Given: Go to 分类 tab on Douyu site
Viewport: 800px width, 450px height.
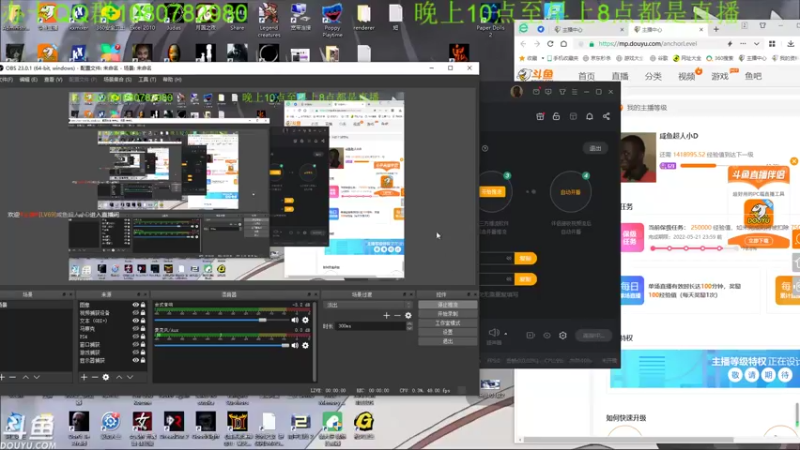Looking at the screenshot, I should pyautogui.click(x=653, y=76).
